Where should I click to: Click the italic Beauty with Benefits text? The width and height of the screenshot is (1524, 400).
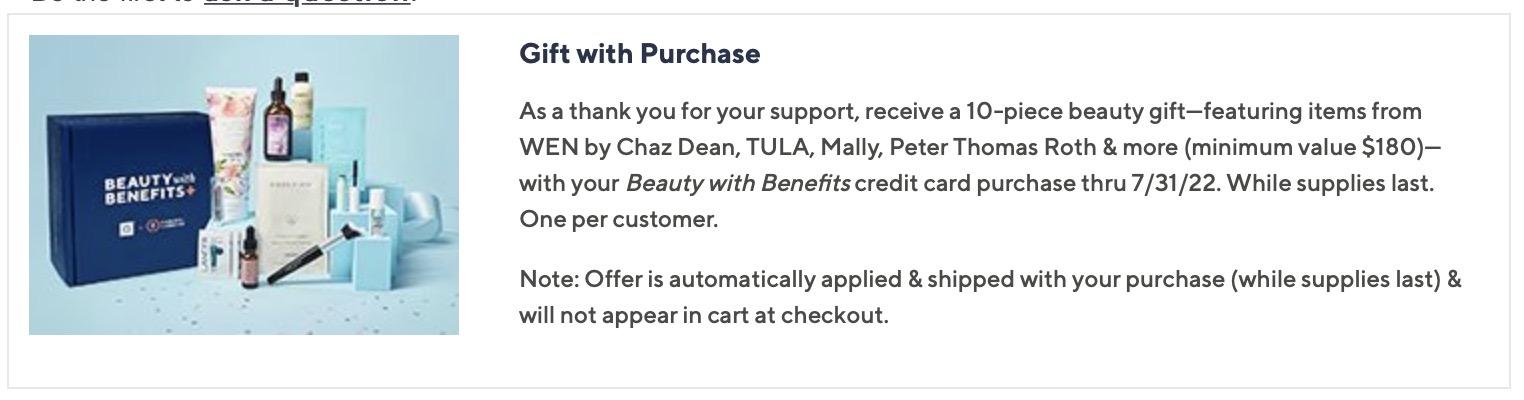click(x=737, y=184)
